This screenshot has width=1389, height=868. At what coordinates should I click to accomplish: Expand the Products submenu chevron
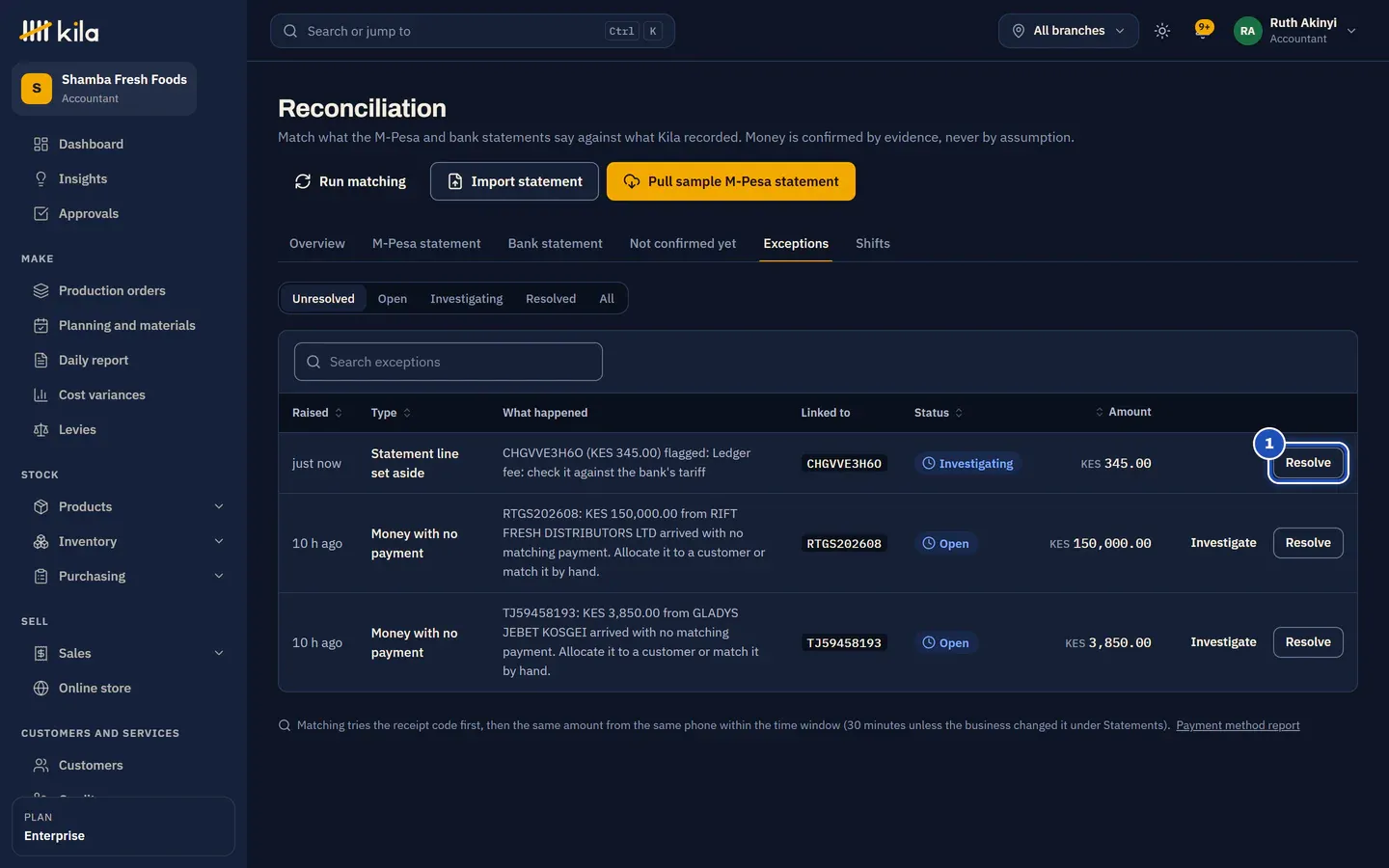[219, 507]
